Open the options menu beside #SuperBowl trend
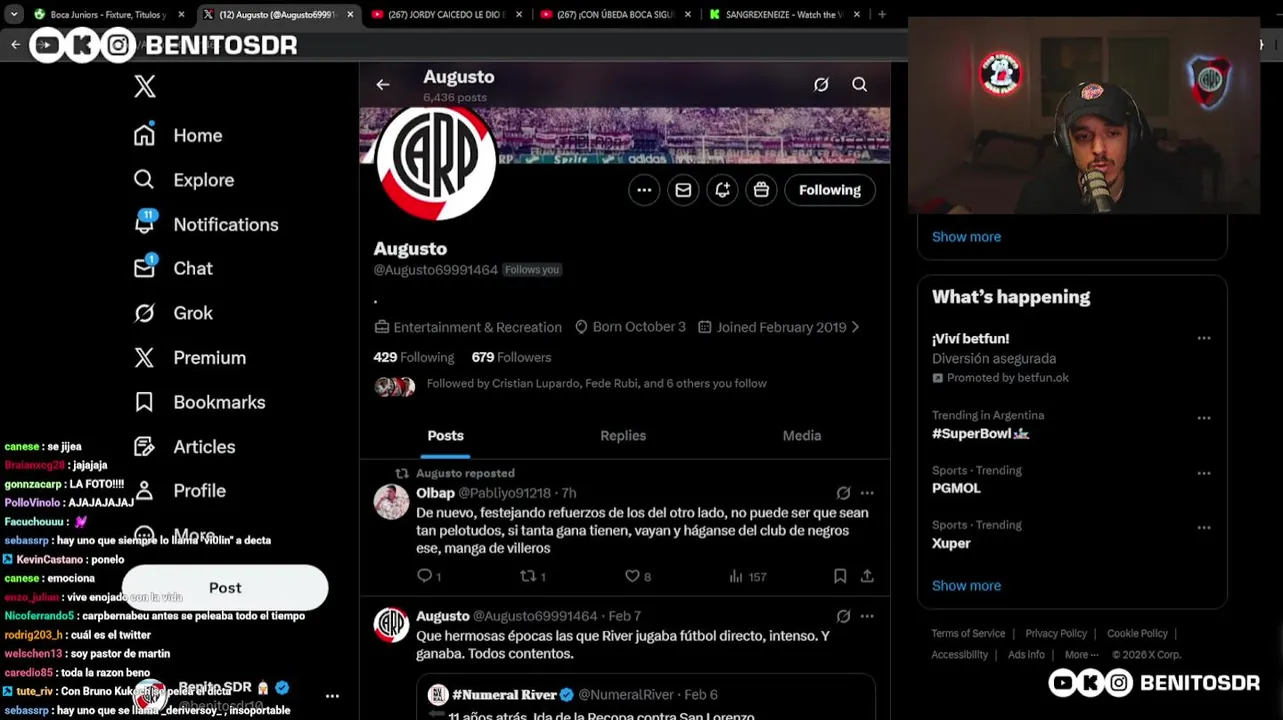The width and height of the screenshot is (1283, 720). 1204,418
